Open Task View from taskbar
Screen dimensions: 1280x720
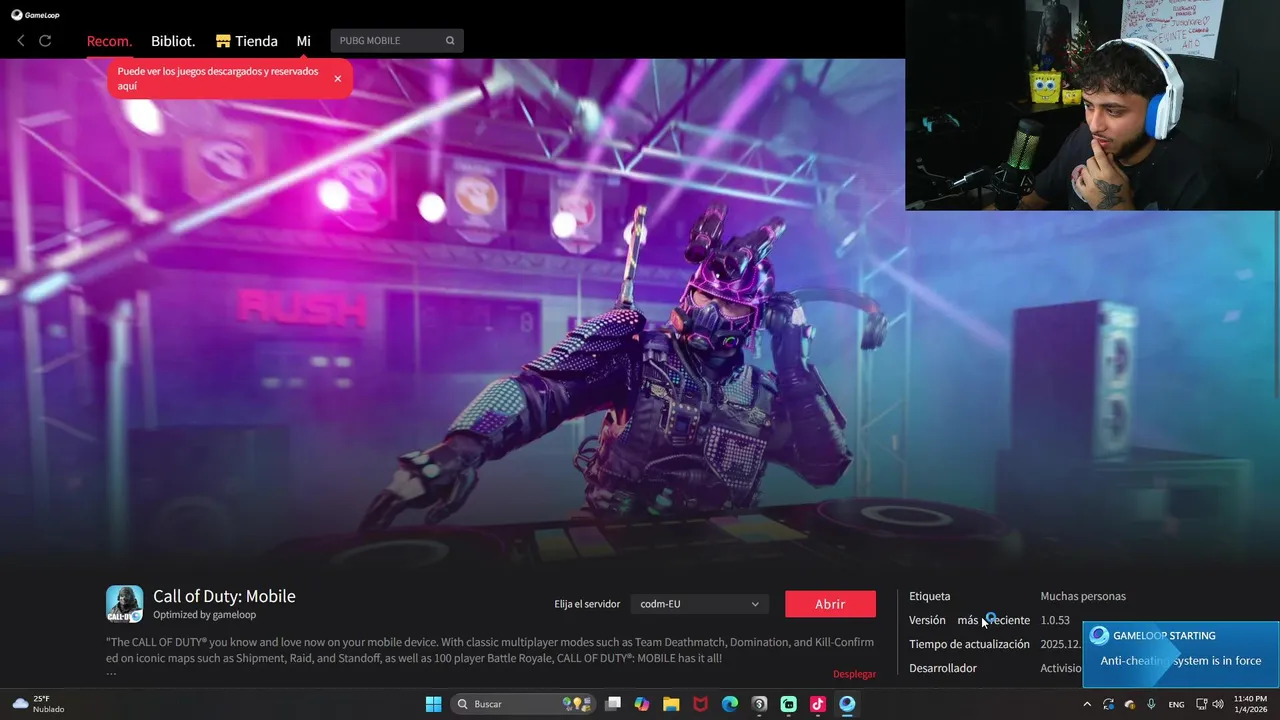click(x=613, y=704)
